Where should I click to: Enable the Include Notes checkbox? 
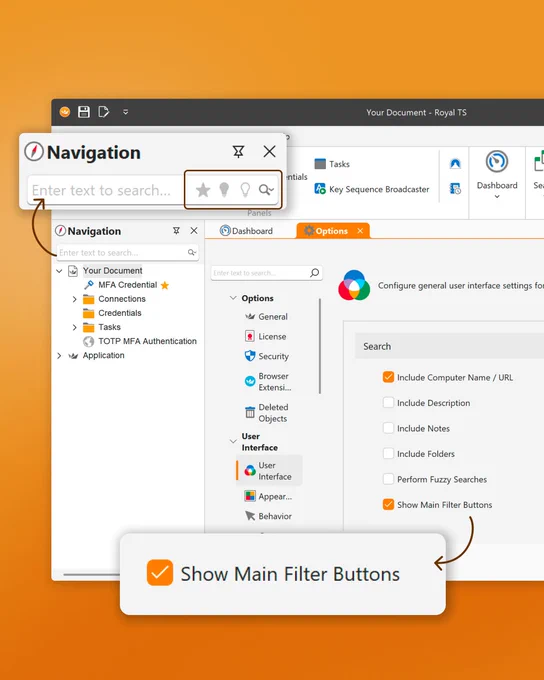388,428
